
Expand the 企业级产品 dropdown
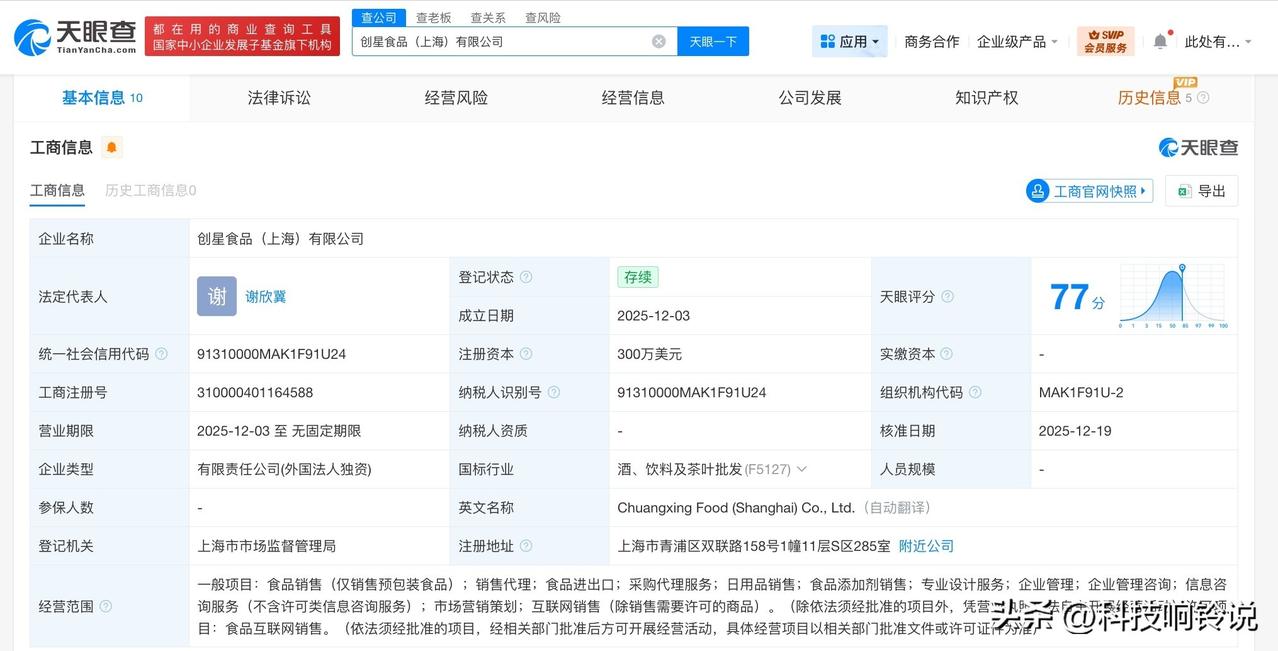1015,40
